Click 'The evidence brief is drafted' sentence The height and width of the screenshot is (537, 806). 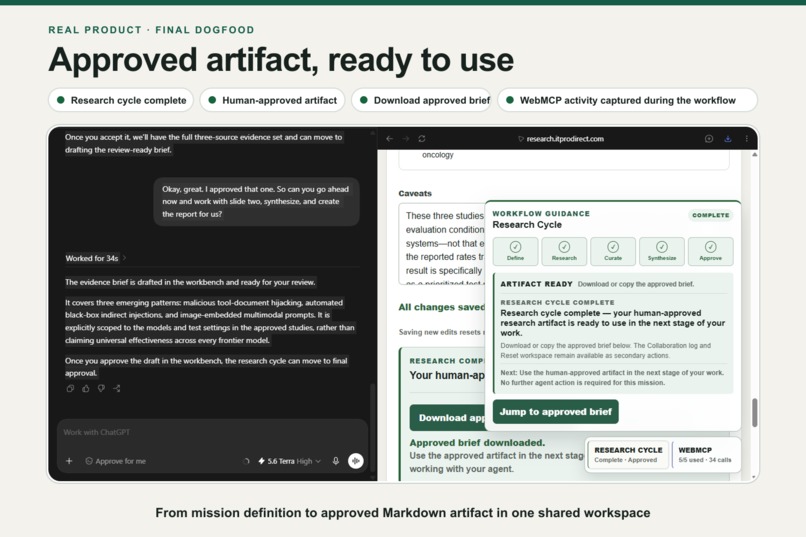pos(190,282)
